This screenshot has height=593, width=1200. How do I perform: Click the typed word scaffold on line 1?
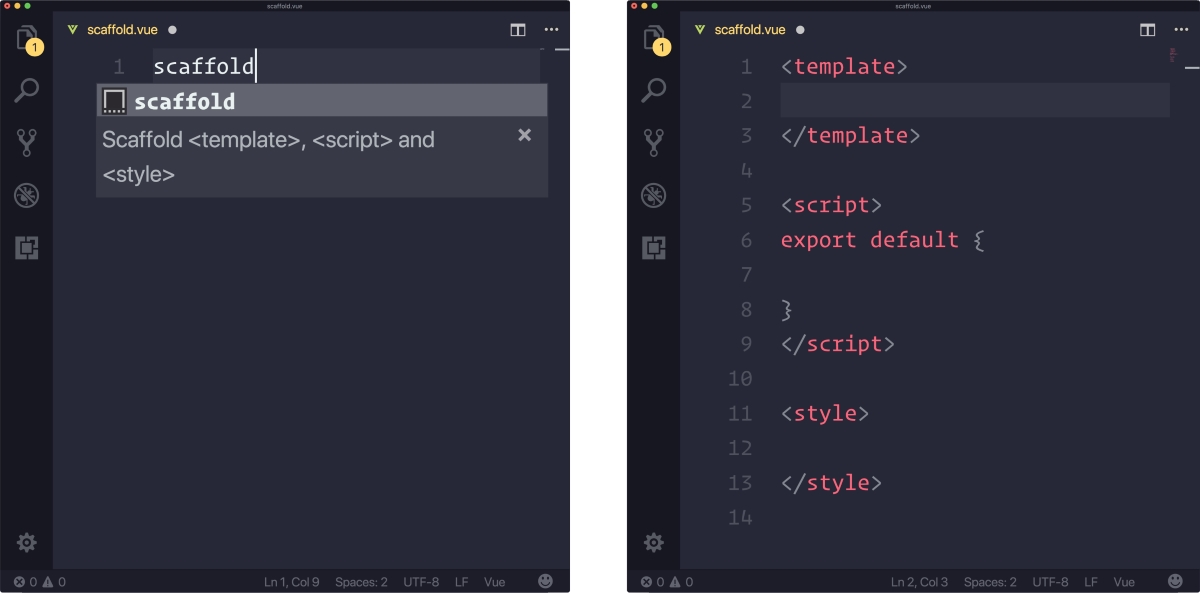[x=204, y=67]
